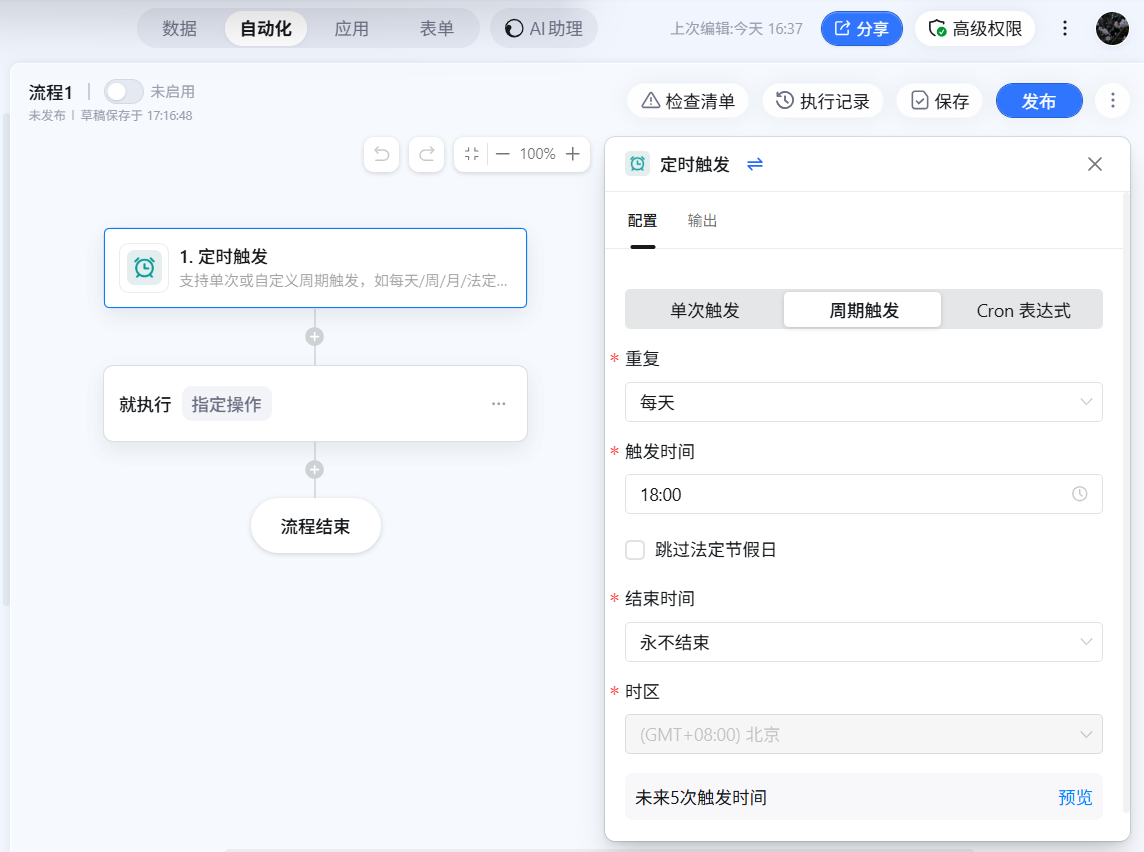Image resolution: width=1144 pixels, height=852 pixels.
Task: Open the three-dot menu on 就执行 node
Action: [498, 404]
